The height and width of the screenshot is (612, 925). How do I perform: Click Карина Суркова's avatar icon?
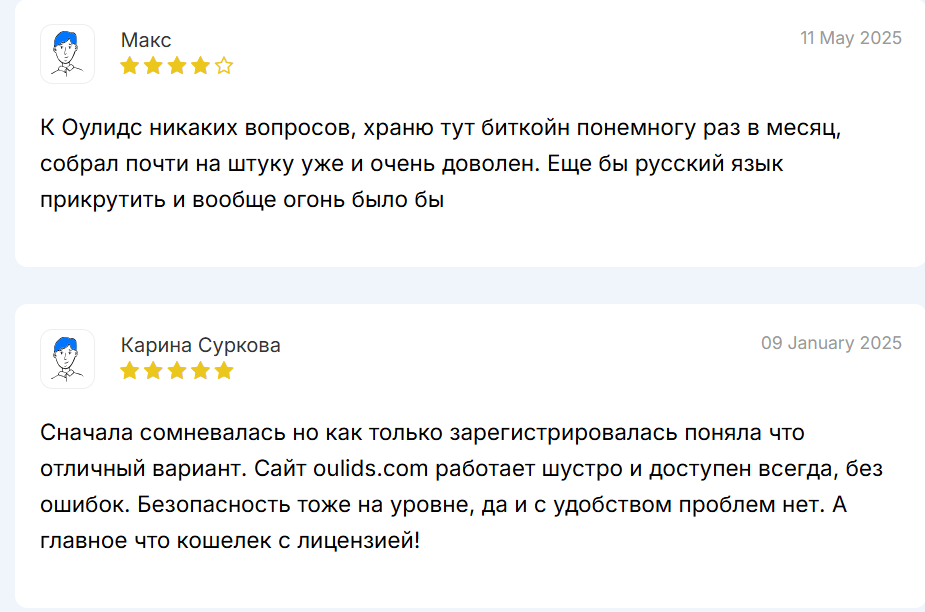click(x=67, y=359)
